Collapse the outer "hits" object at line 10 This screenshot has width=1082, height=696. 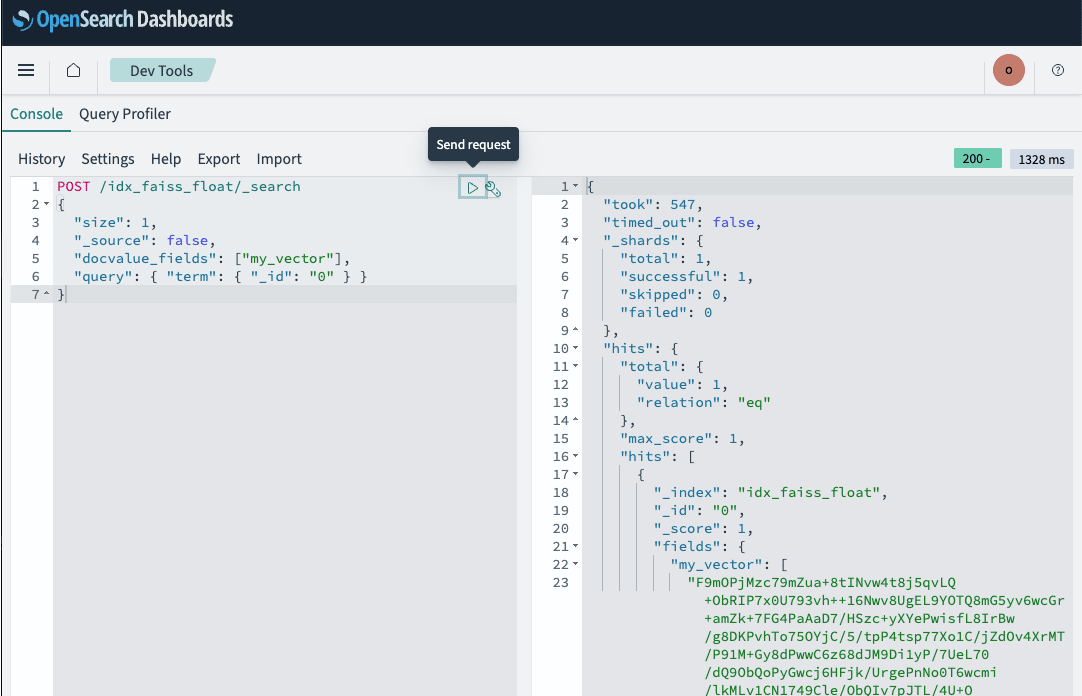576,348
